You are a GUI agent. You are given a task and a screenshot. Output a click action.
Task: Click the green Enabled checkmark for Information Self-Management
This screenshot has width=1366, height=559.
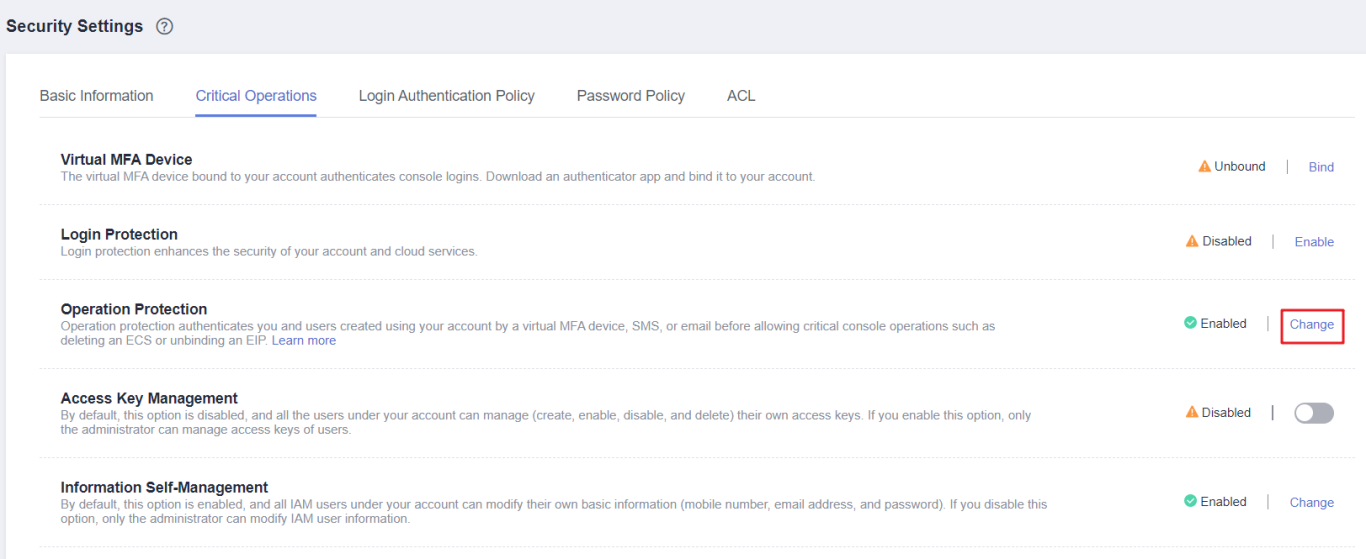(x=1190, y=501)
